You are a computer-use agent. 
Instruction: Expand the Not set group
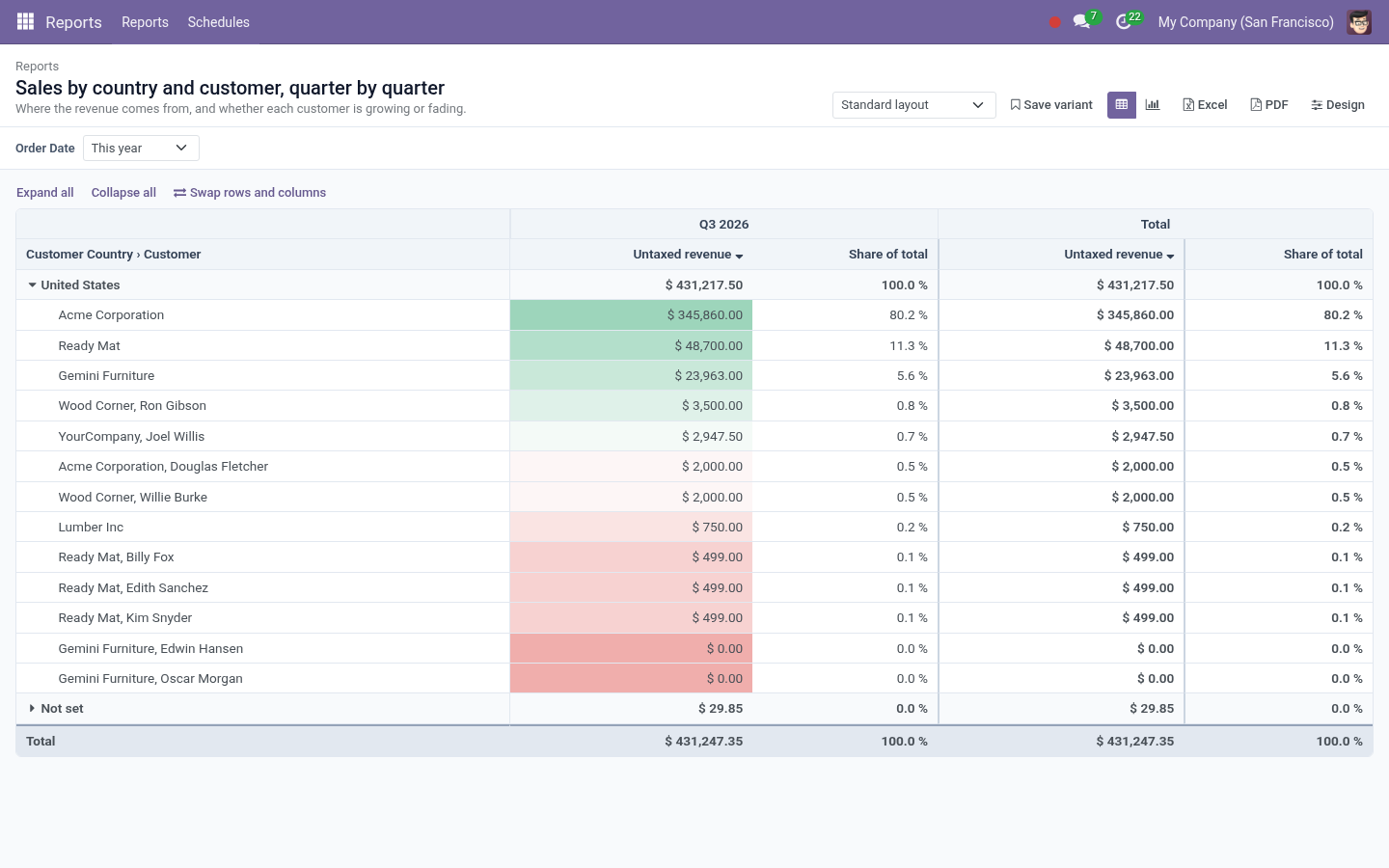(x=33, y=709)
